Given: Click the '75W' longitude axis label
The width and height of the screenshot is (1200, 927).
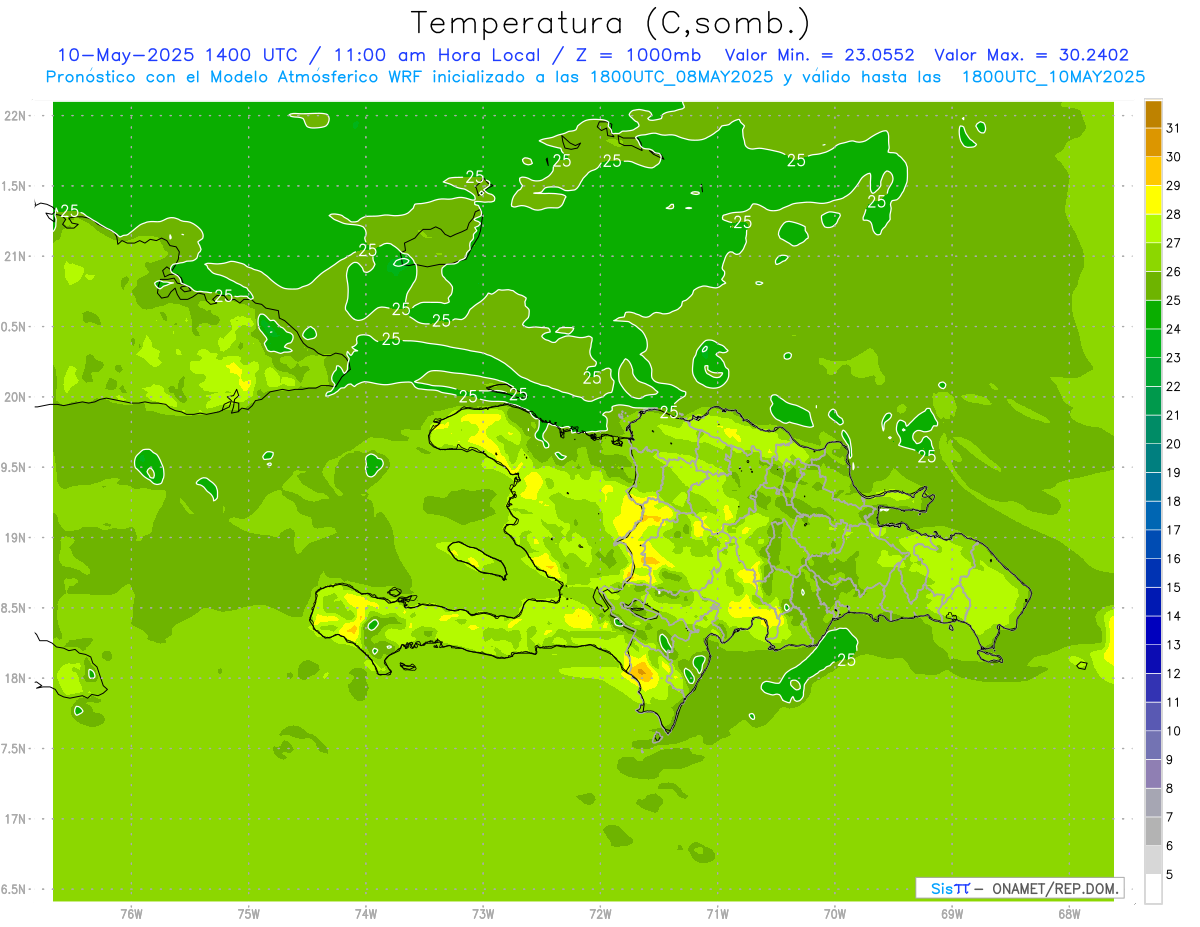Looking at the screenshot, I should tap(249, 914).
